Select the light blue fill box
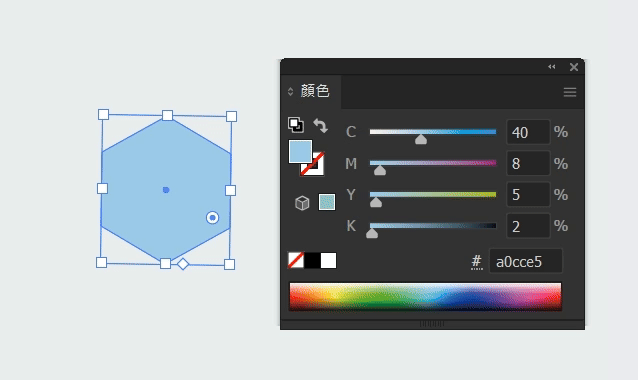Screen dimensions: 638x380 300,151
